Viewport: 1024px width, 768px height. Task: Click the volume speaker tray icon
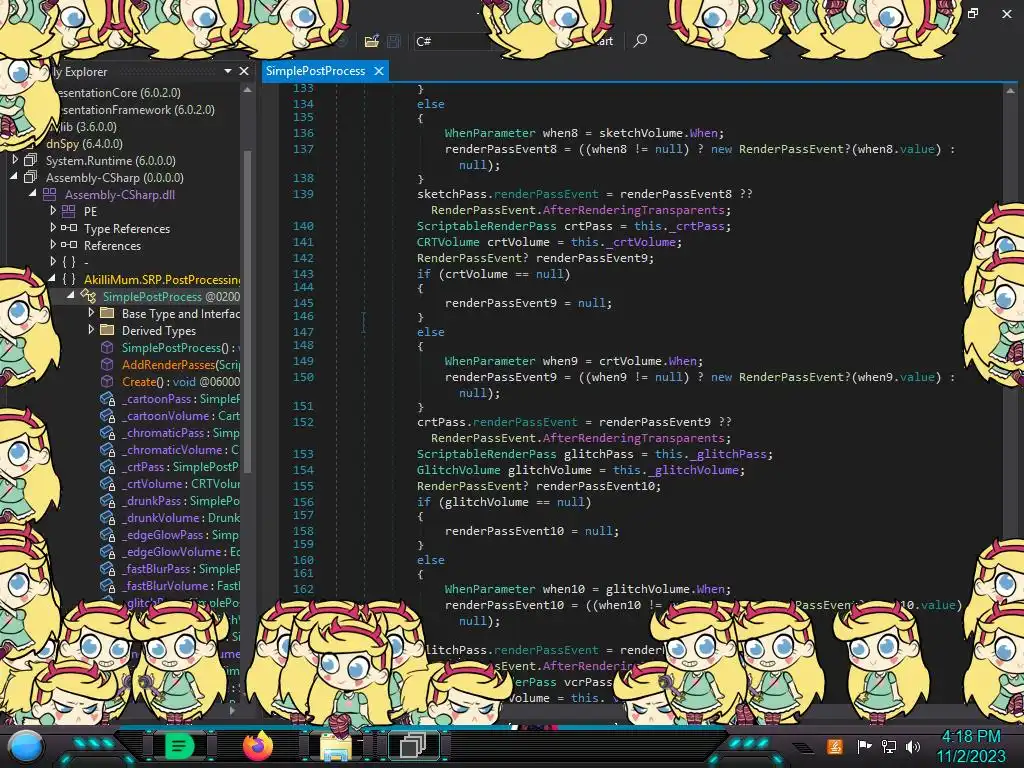point(912,746)
